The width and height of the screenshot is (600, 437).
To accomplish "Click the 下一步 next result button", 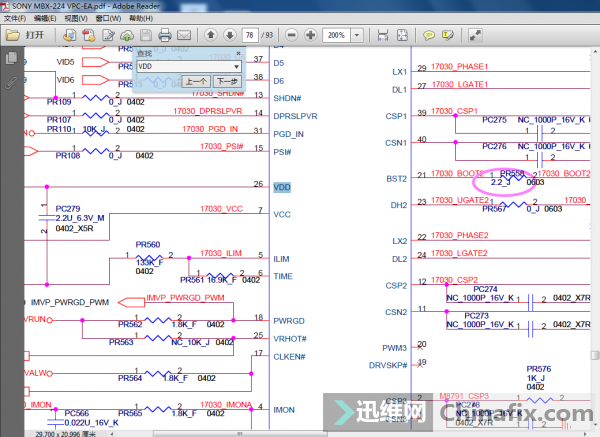I will click(227, 81).
